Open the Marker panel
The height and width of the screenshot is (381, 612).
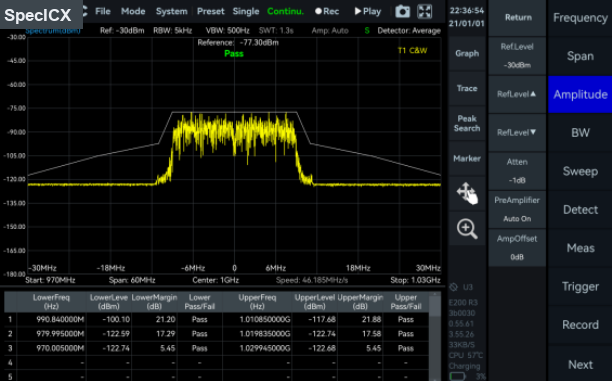[x=467, y=158]
